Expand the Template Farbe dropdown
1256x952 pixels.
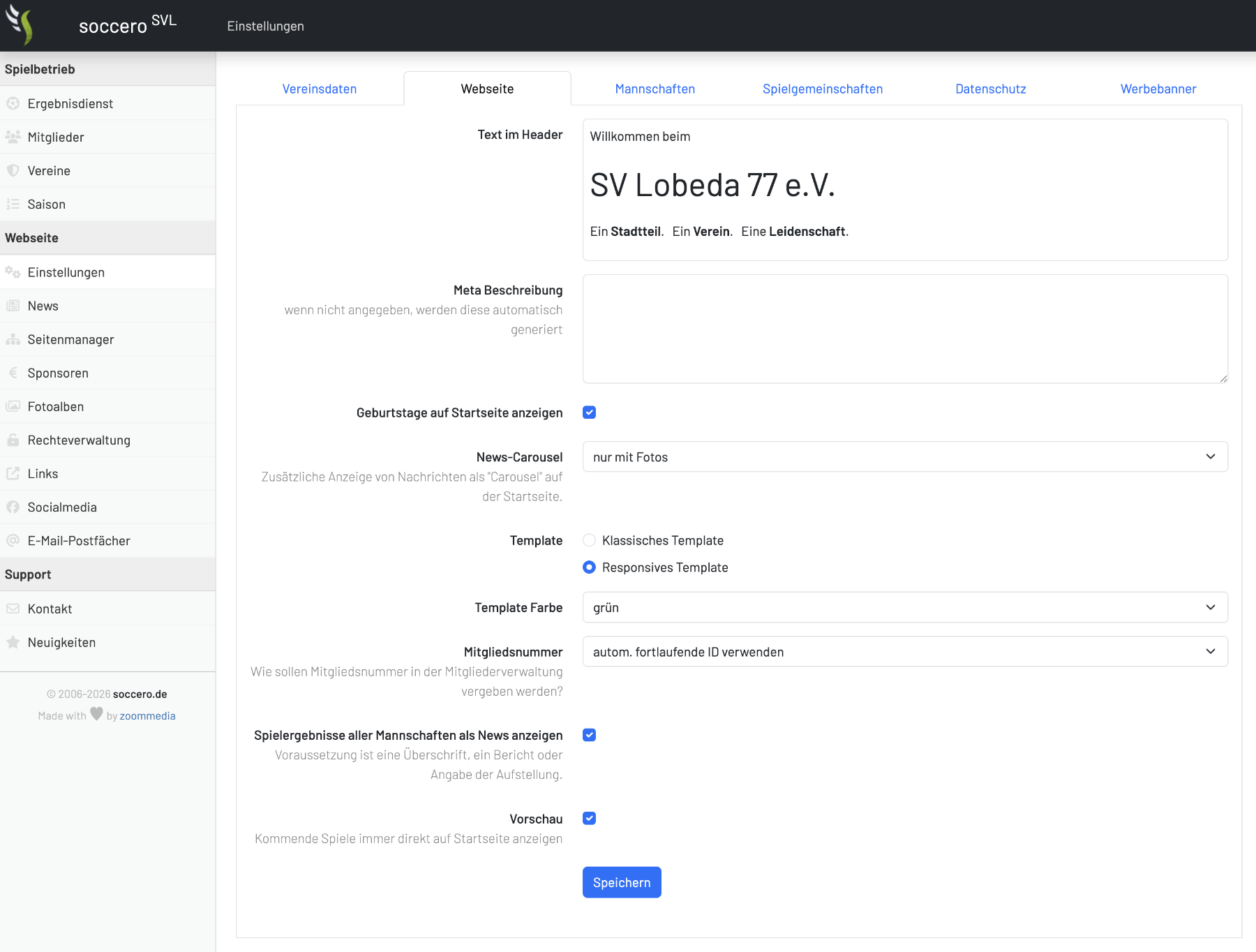click(x=905, y=608)
